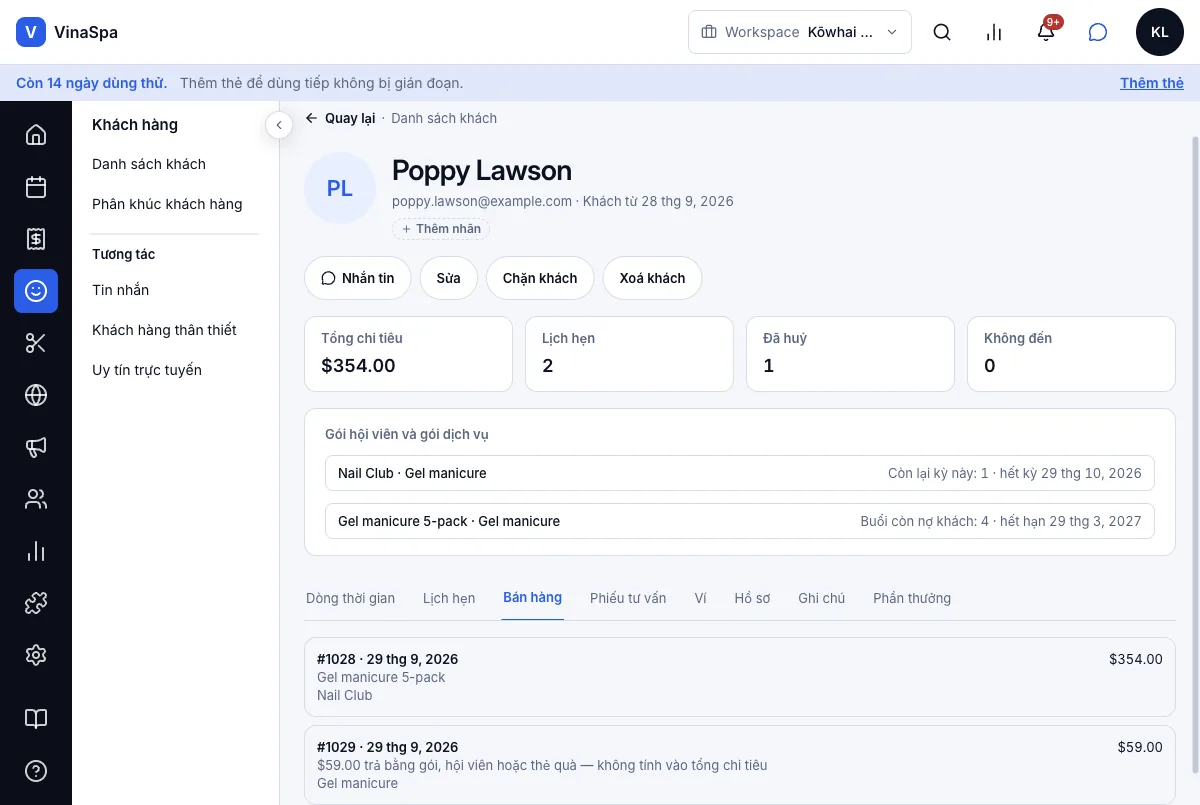Open the scissors Services icon in the sidebar

(36, 343)
